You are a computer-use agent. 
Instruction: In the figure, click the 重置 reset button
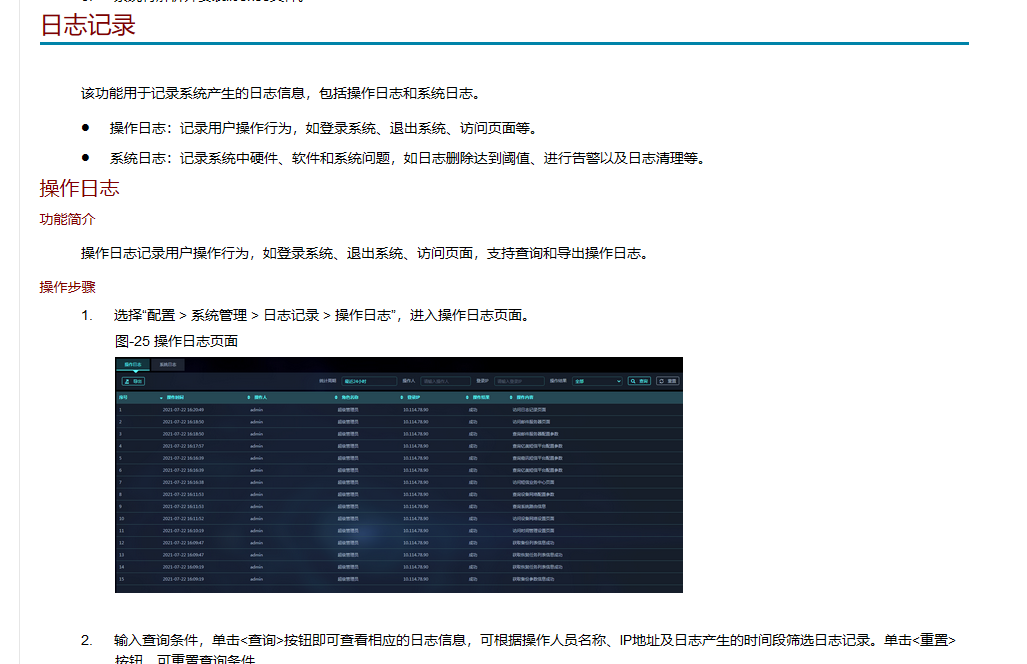[x=667, y=381]
